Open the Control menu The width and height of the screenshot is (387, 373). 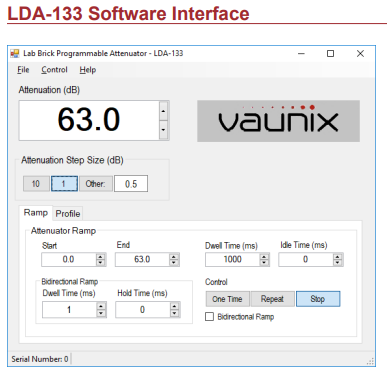54,70
